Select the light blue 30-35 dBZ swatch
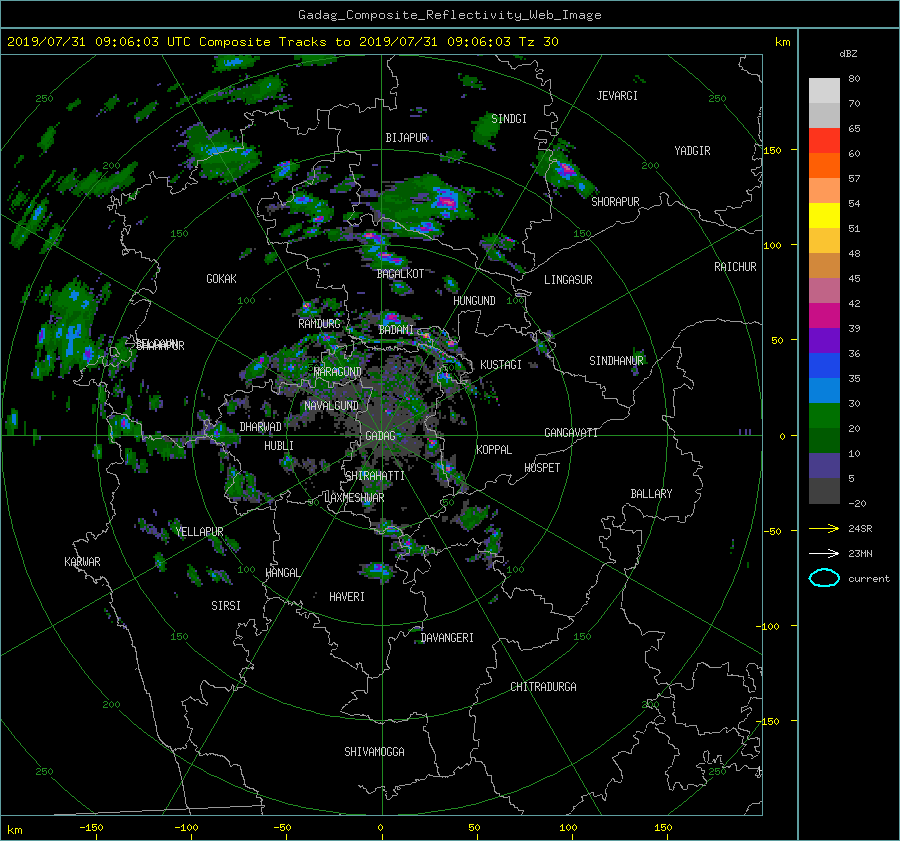 824,390
